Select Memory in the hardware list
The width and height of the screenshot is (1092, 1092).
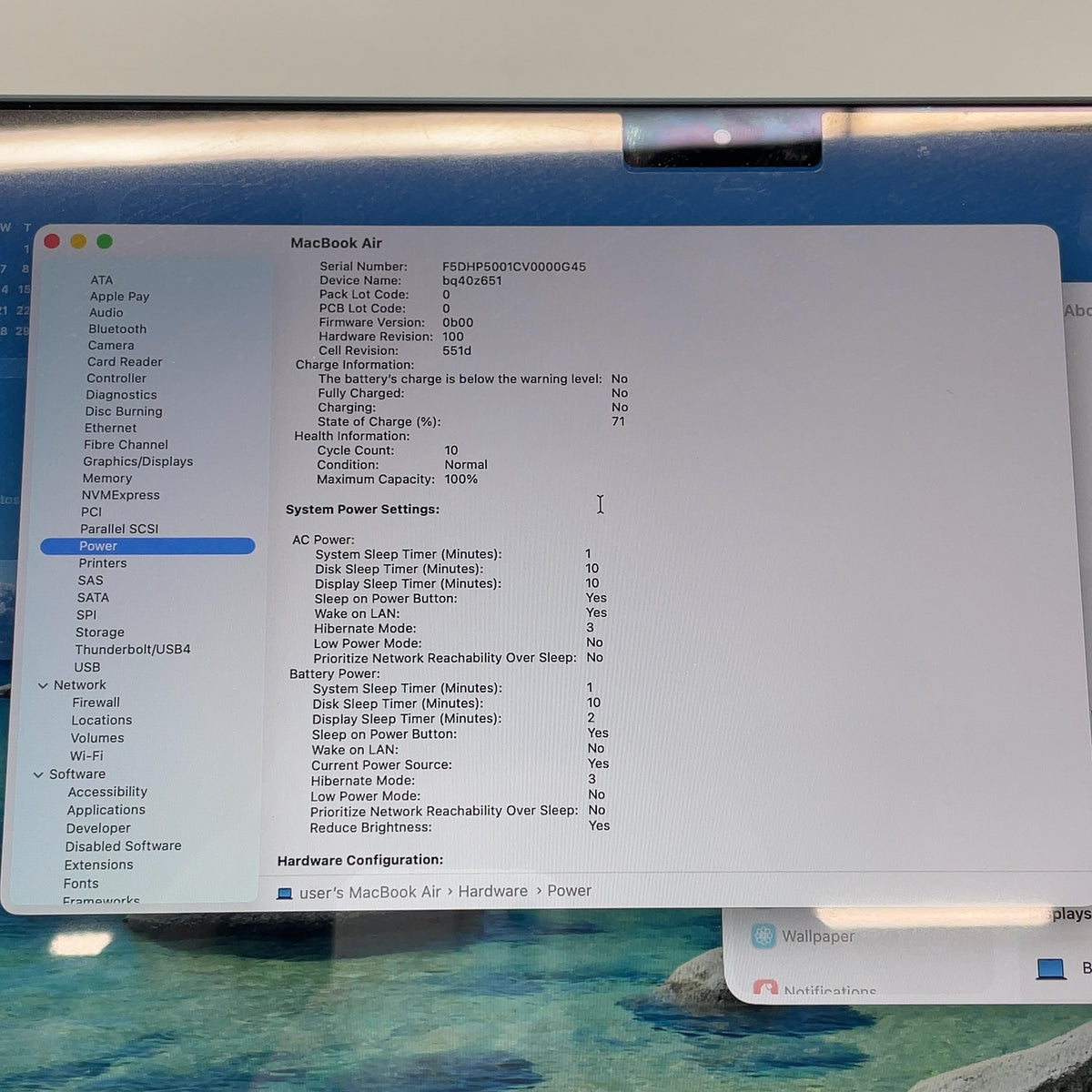107,479
